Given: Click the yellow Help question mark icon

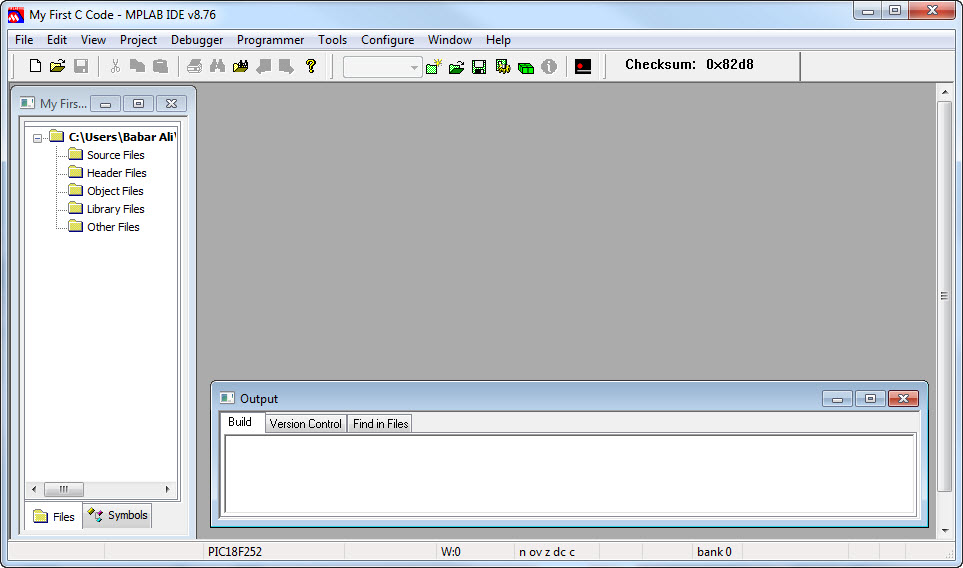Looking at the screenshot, I should (x=311, y=66).
